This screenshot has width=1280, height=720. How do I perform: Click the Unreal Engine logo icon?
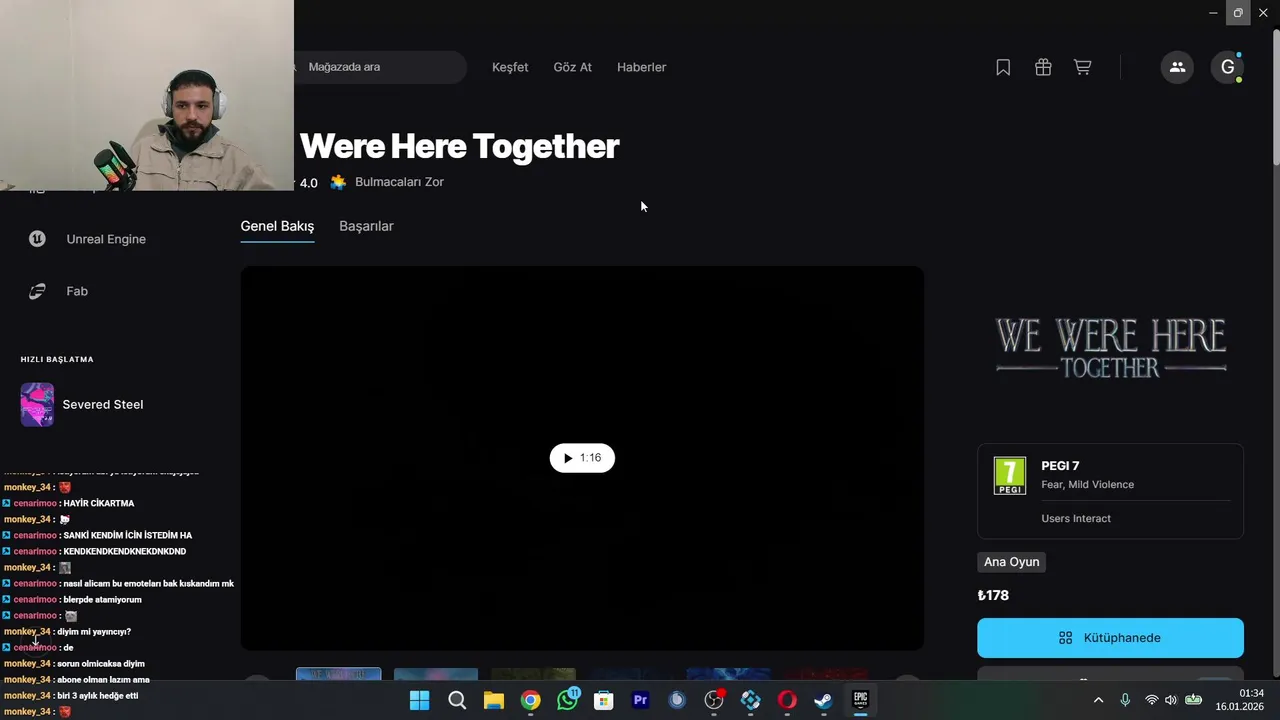pyautogui.click(x=37, y=239)
